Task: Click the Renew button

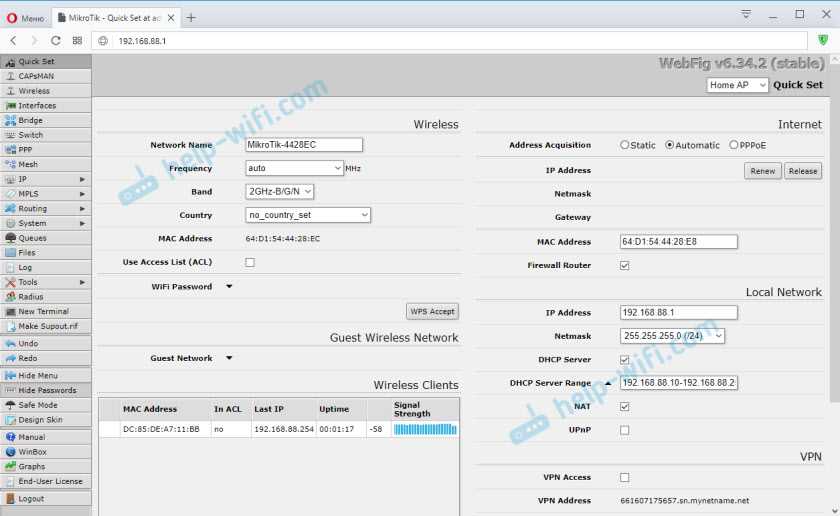Action: (763, 171)
